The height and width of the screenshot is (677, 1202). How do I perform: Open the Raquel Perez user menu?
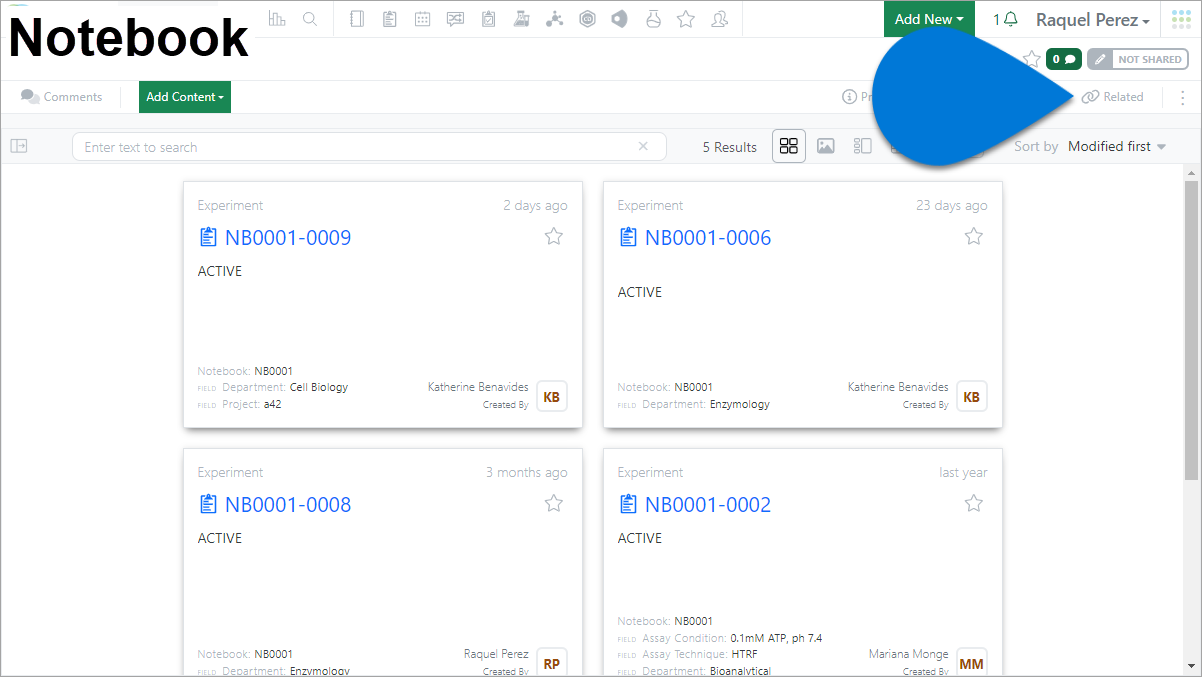(x=1092, y=20)
